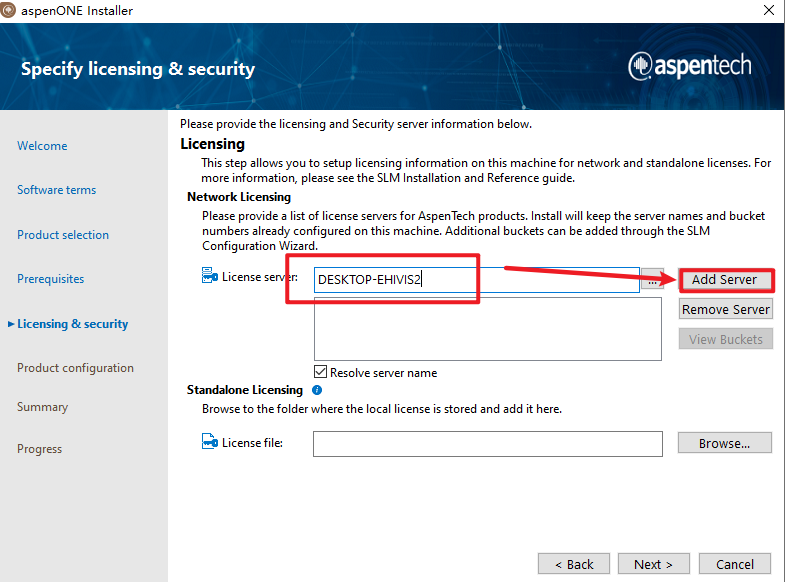Open the Product selection step in sidebar
The image size is (785, 582).
click(63, 235)
